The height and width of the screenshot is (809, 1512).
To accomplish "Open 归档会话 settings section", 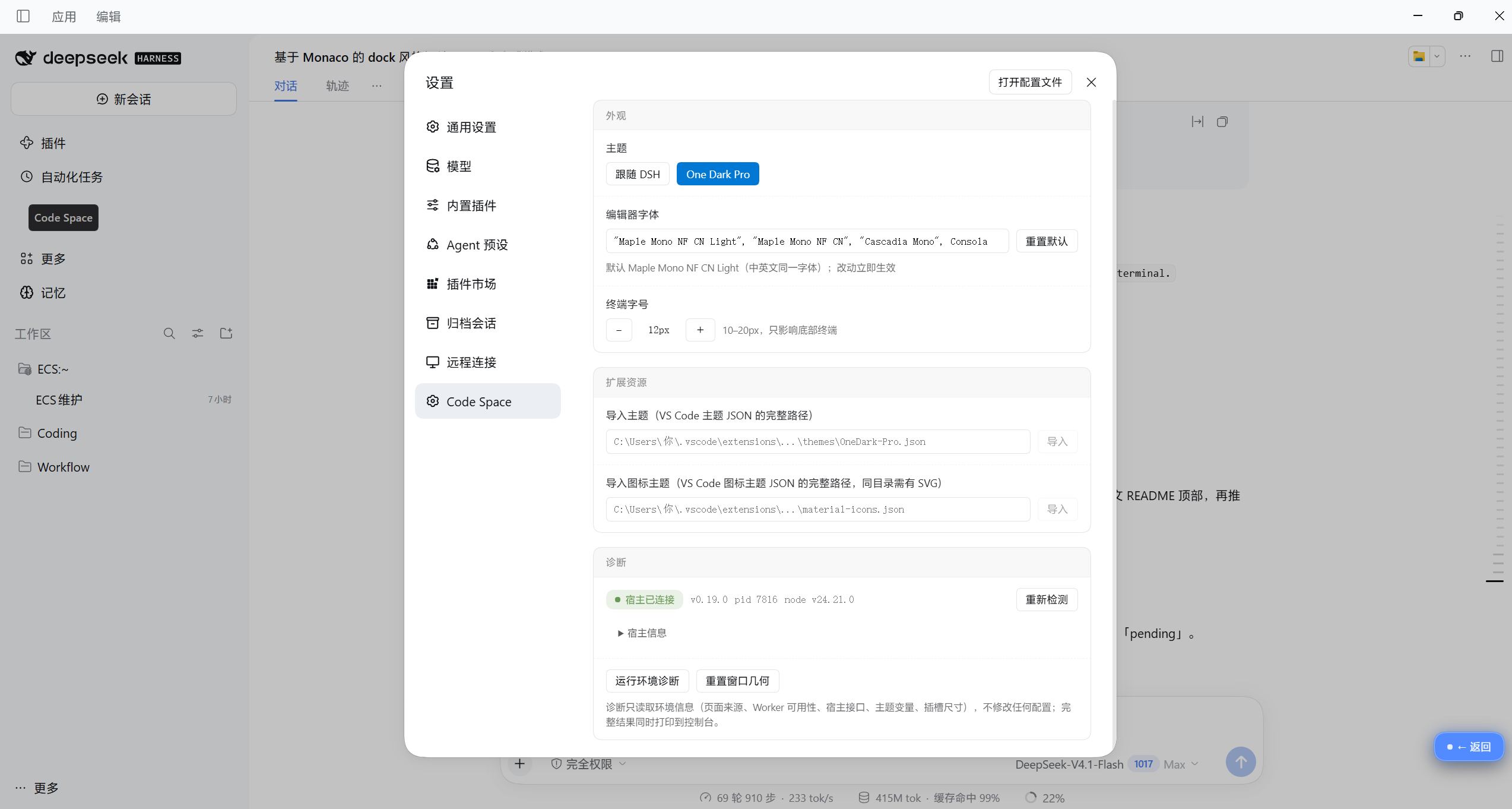I will [x=487, y=323].
